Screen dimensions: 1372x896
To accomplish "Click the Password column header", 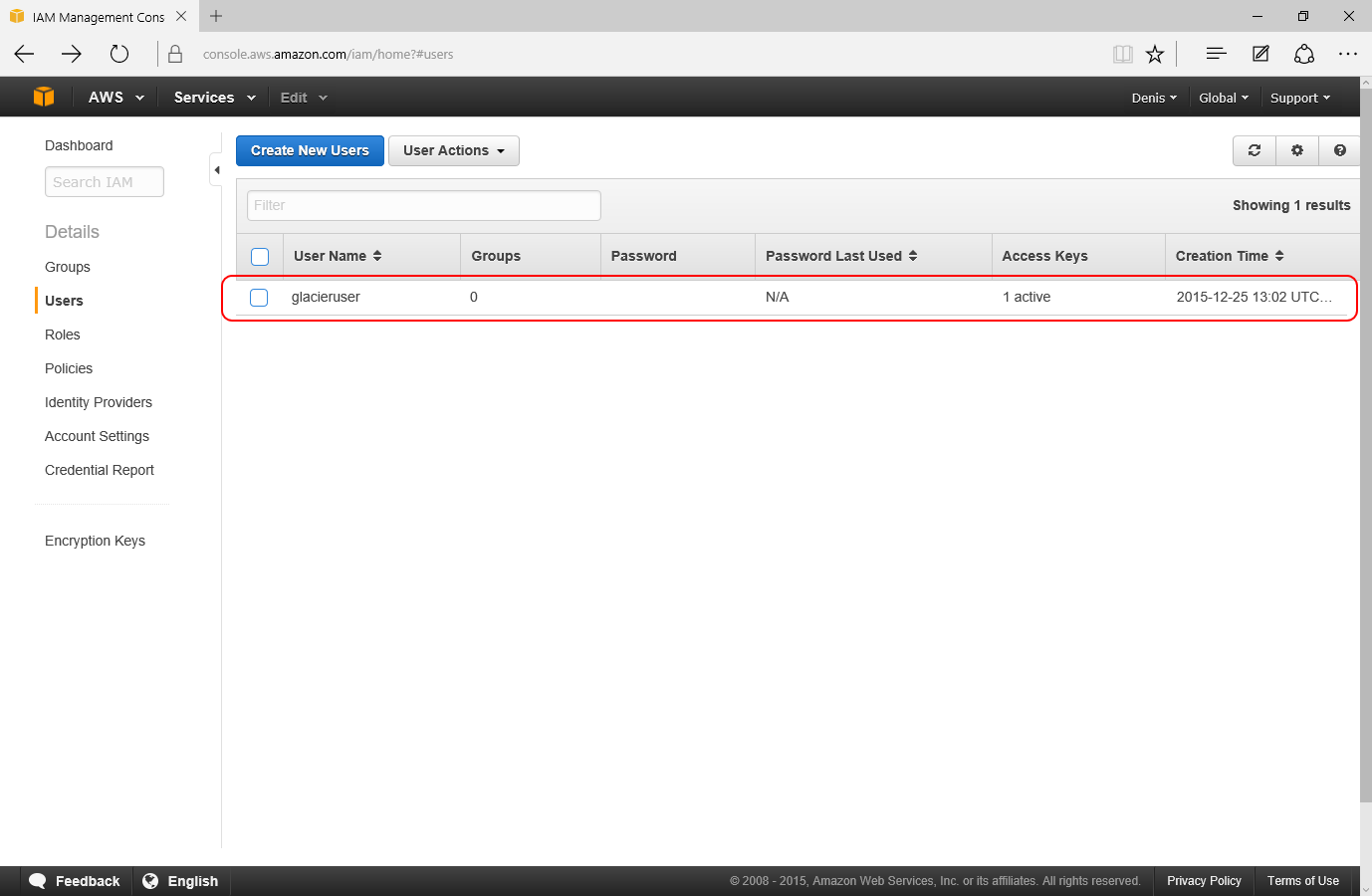I will 643,256.
